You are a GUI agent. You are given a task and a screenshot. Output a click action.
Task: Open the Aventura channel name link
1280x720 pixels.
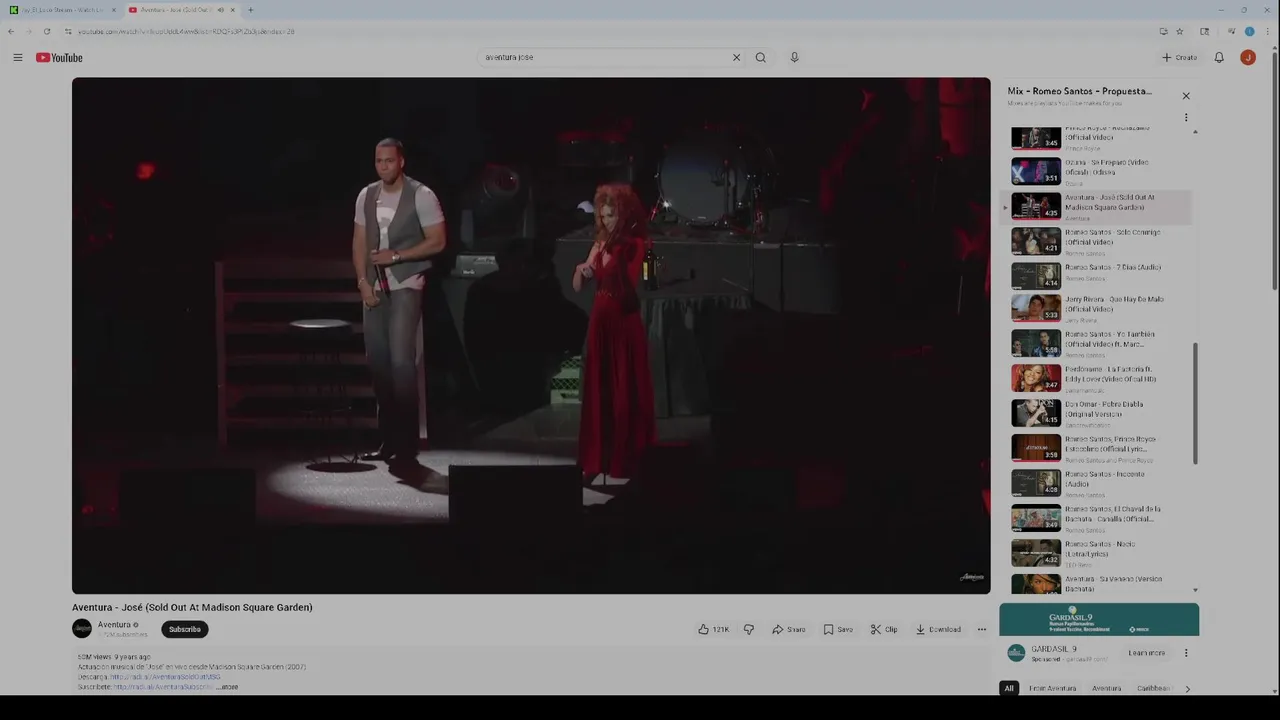tap(114, 625)
